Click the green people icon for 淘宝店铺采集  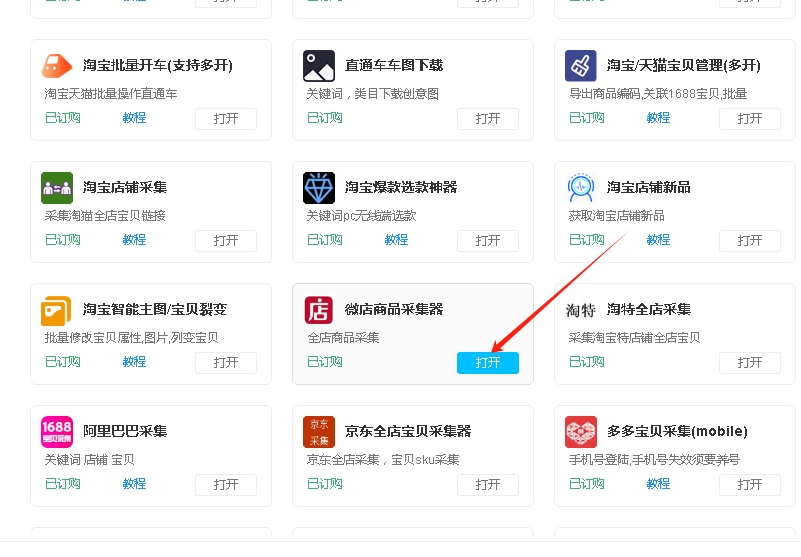(57, 188)
